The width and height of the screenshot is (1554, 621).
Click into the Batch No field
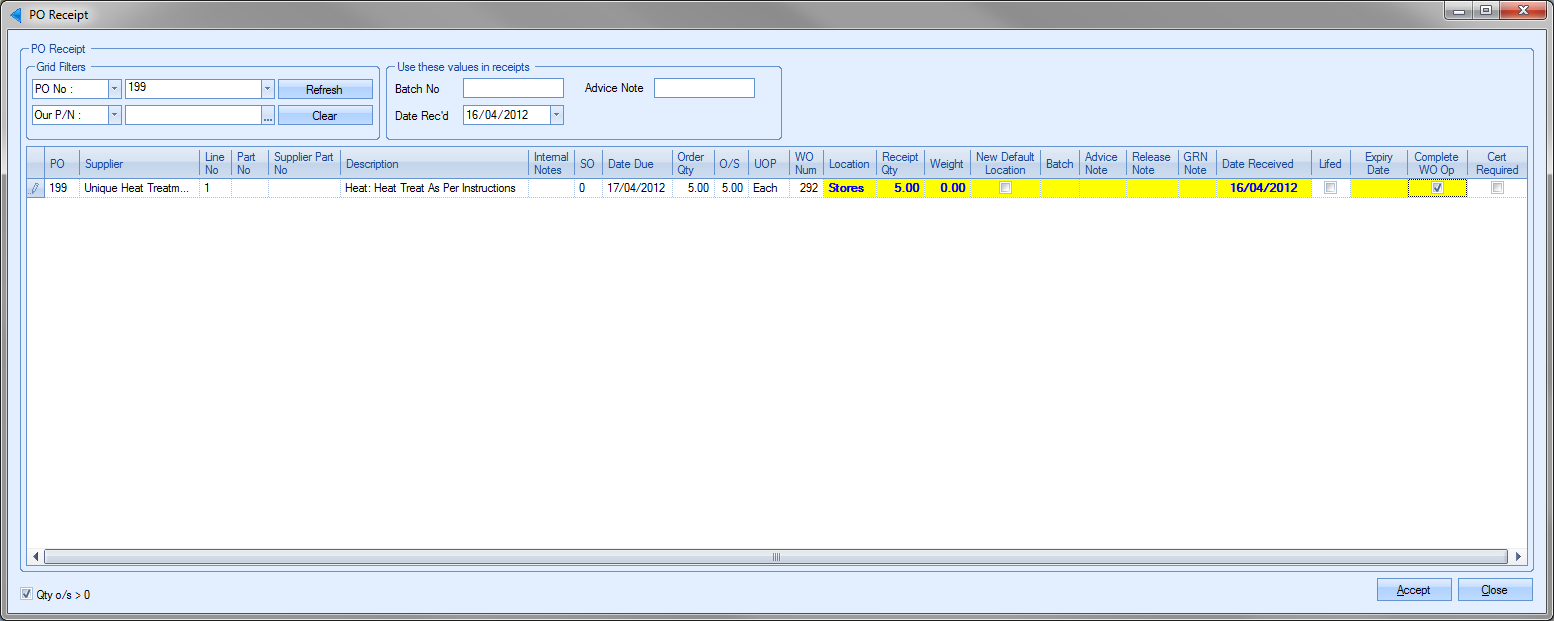[513, 89]
